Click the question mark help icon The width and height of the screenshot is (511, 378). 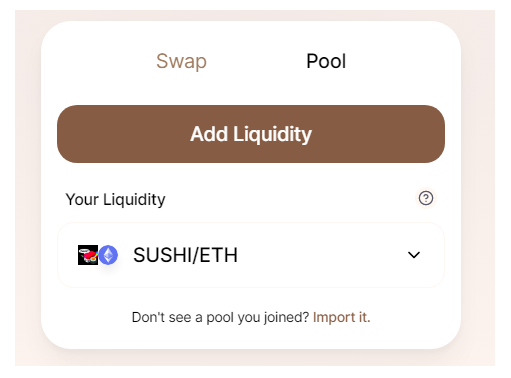(426, 198)
